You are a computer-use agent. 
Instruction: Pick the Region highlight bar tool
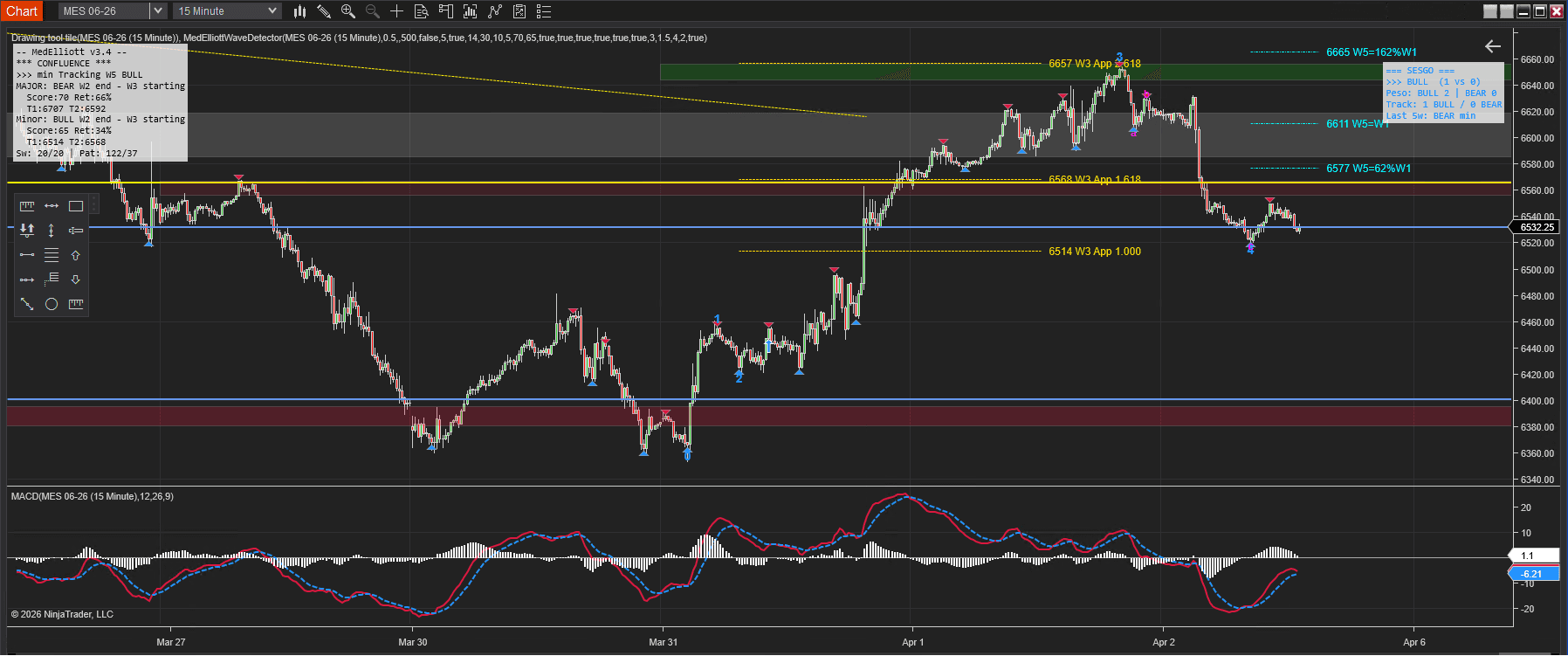tap(76, 231)
